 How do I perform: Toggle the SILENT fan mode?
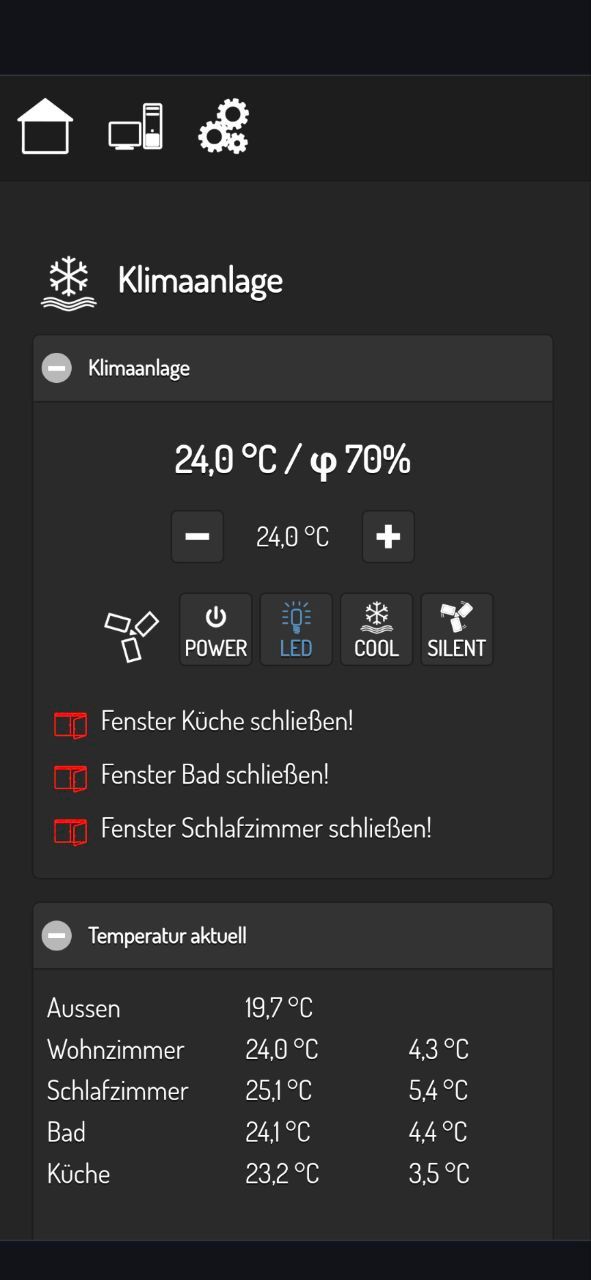click(x=457, y=630)
